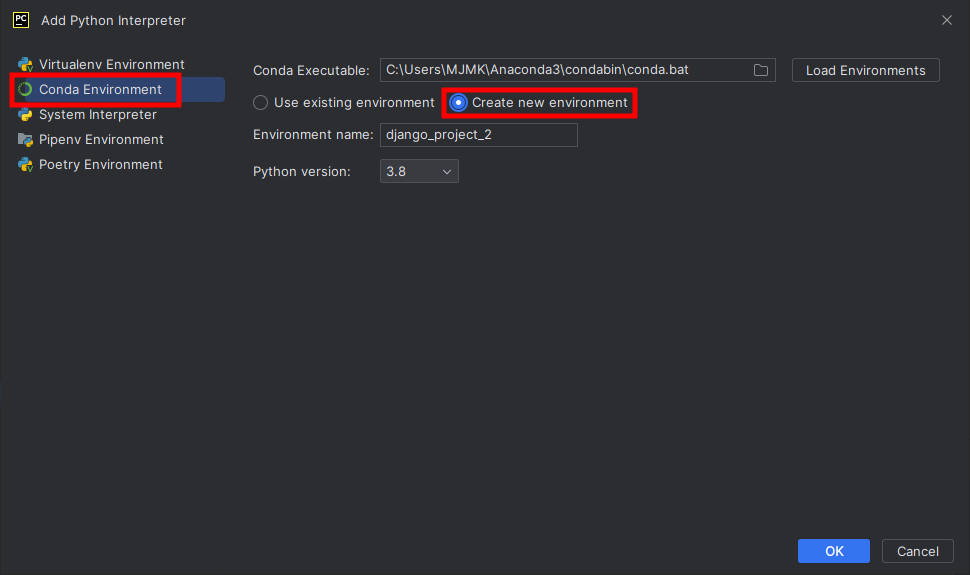Click the Environment name text field
The height and width of the screenshot is (575, 970).
(x=479, y=135)
